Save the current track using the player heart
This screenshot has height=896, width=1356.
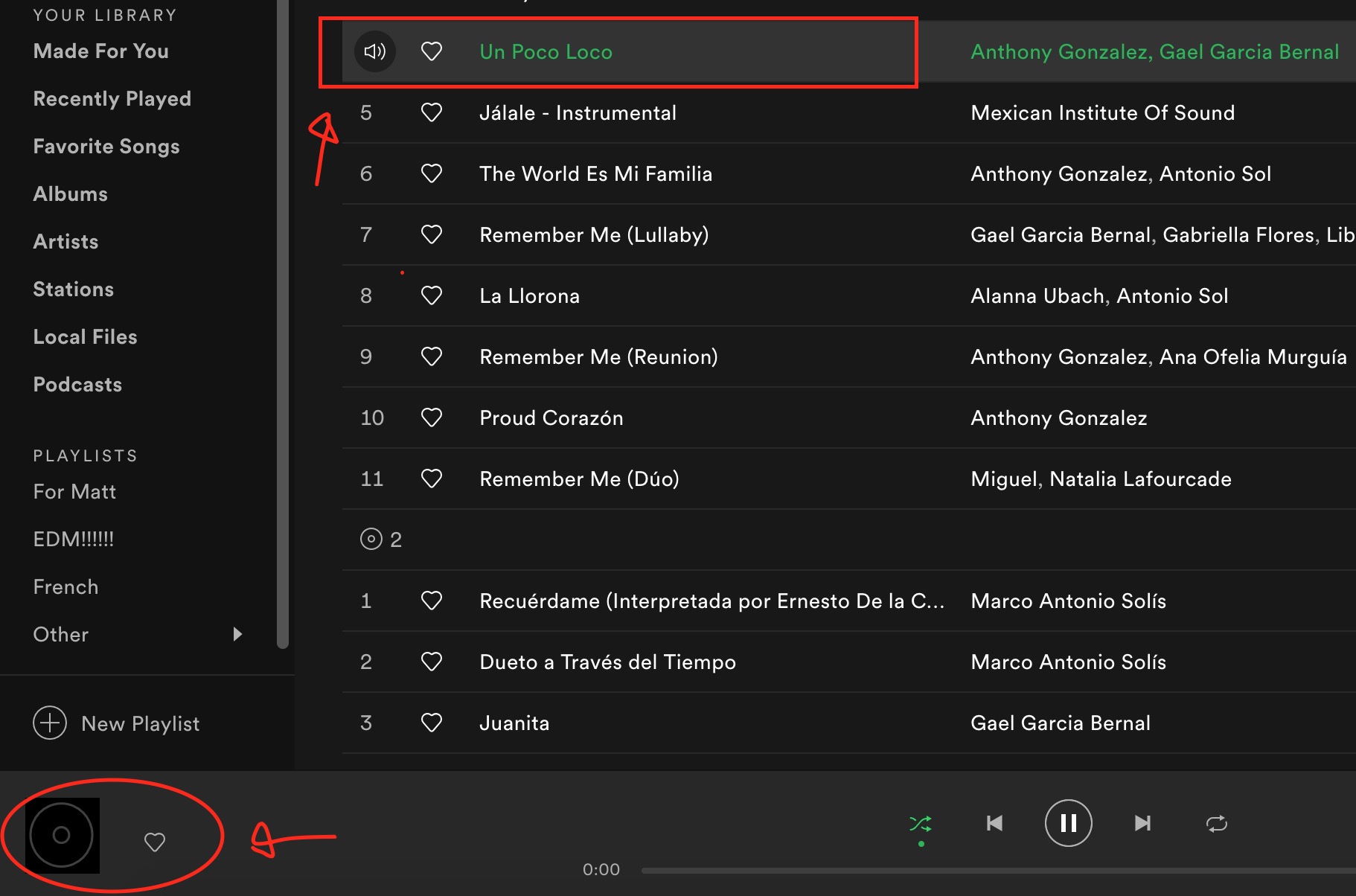pos(155,842)
